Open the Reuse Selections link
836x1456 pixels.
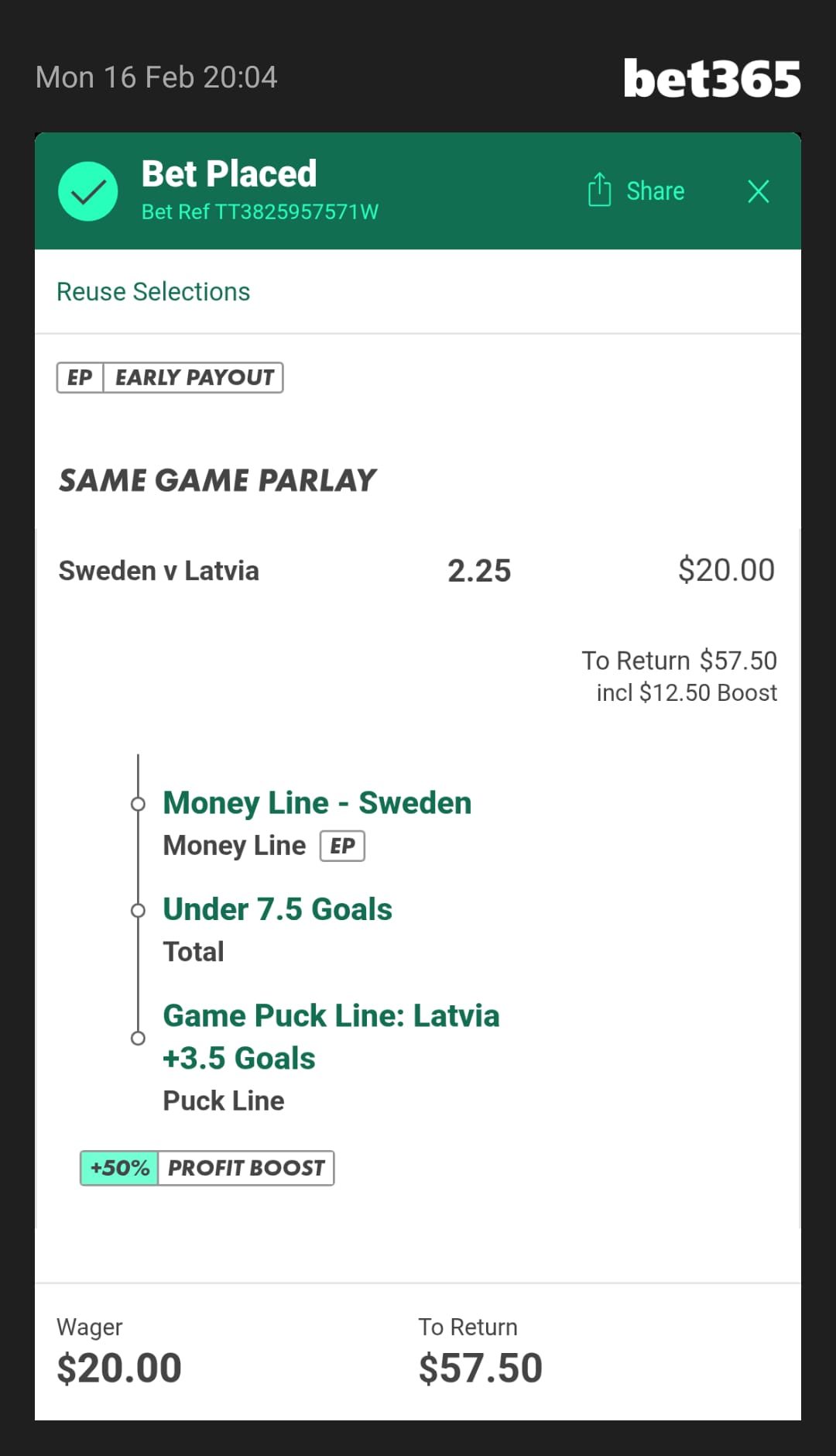pos(153,292)
